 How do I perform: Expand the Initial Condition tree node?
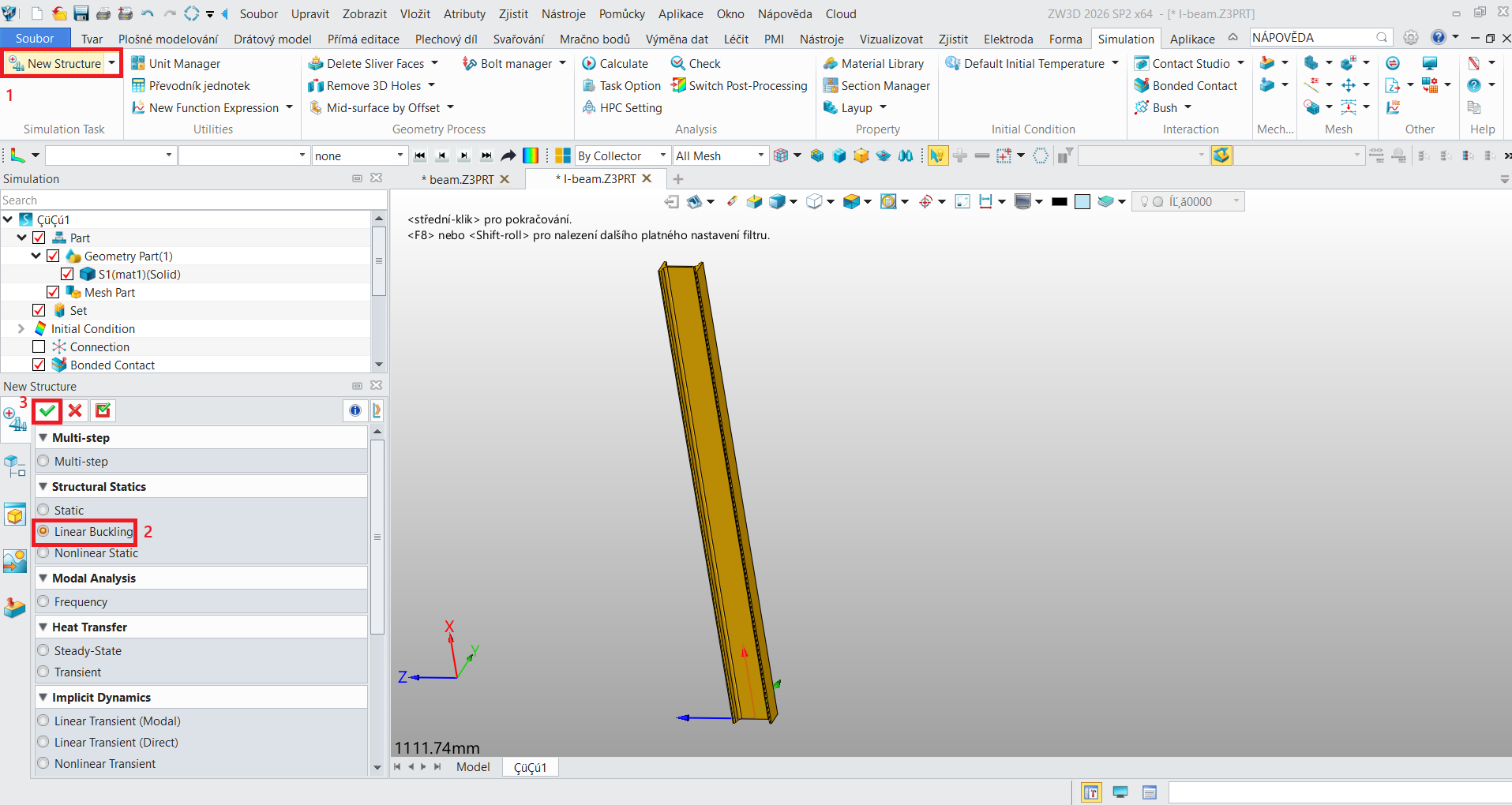click(21, 328)
